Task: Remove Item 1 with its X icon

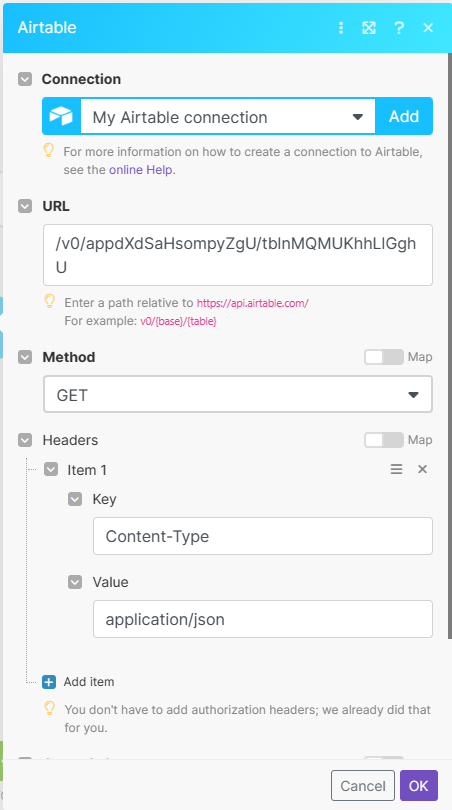Action: pyautogui.click(x=423, y=469)
